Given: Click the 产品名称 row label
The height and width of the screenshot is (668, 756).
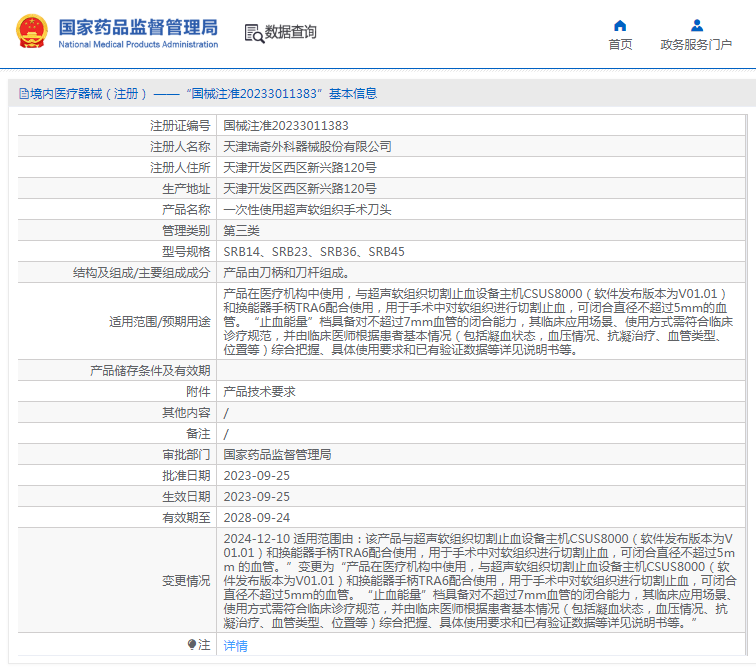Looking at the screenshot, I should (186, 210).
